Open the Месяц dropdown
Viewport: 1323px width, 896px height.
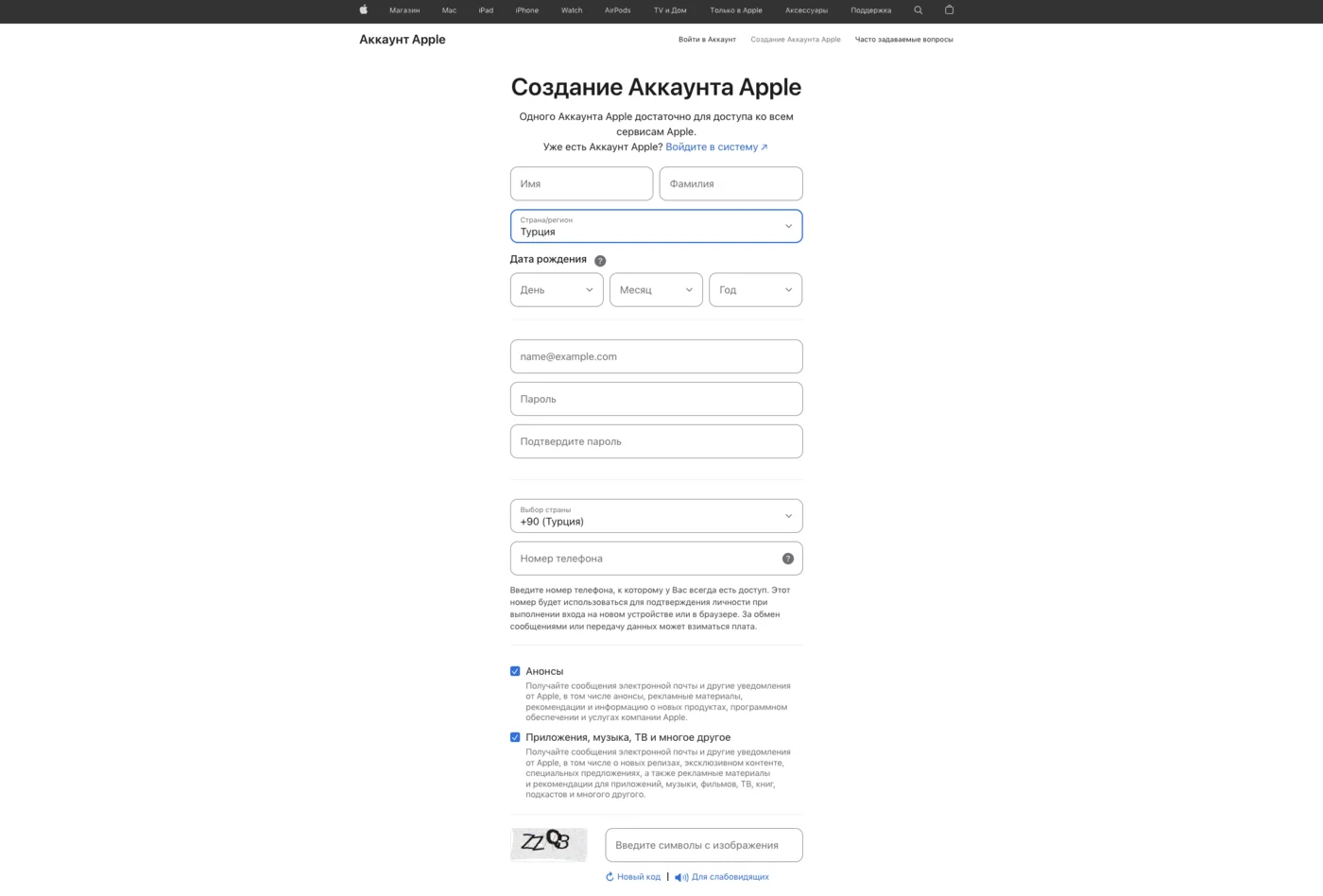click(656, 290)
